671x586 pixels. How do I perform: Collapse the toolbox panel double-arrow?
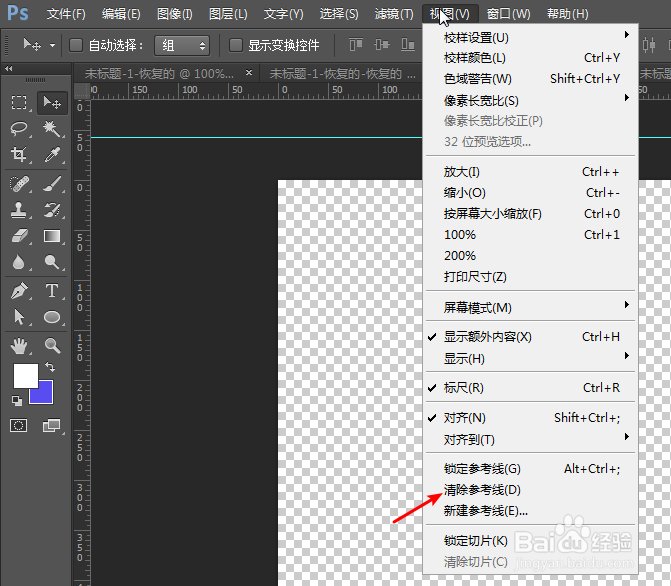click(x=9, y=68)
